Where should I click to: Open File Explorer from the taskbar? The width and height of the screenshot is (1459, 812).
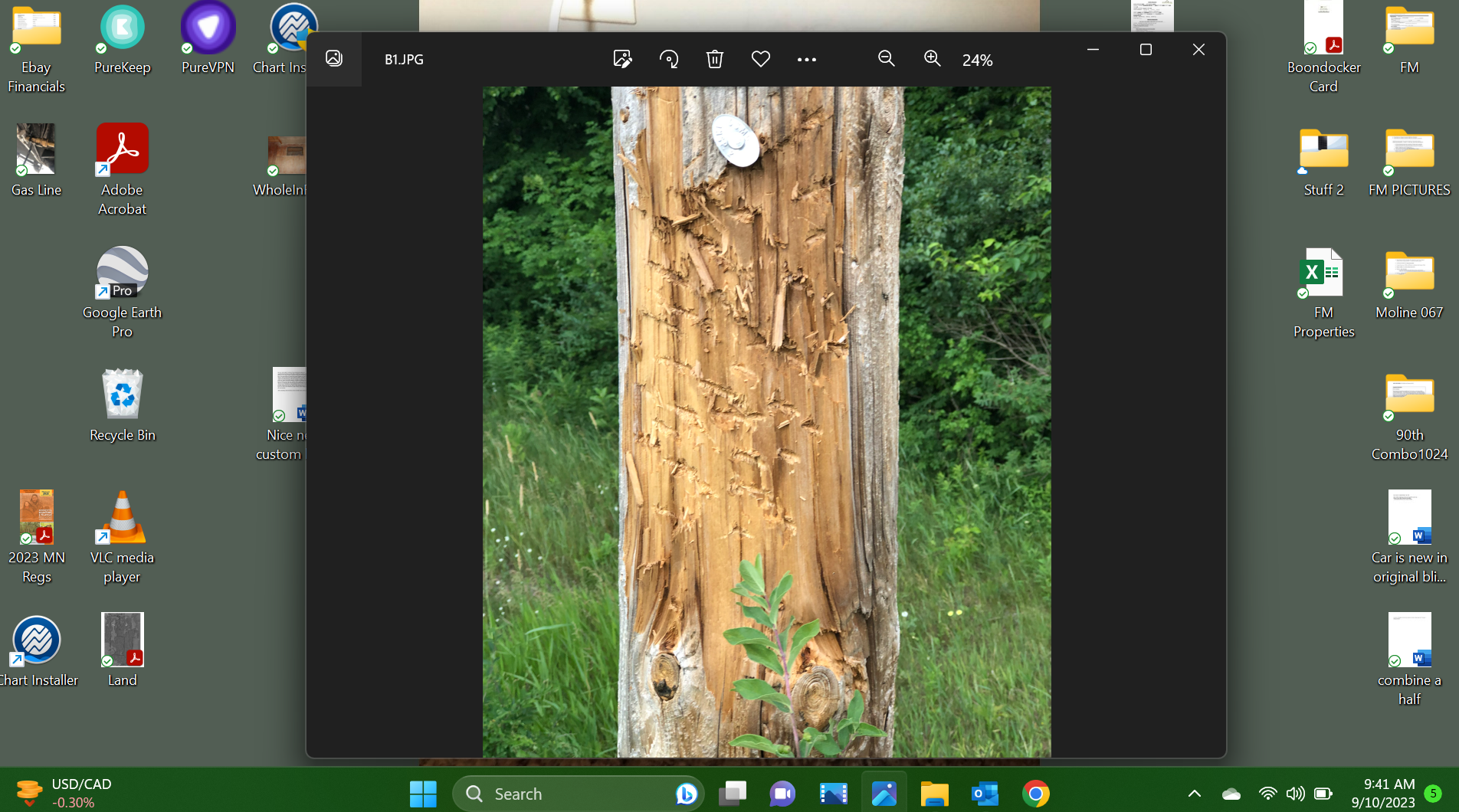click(x=934, y=794)
